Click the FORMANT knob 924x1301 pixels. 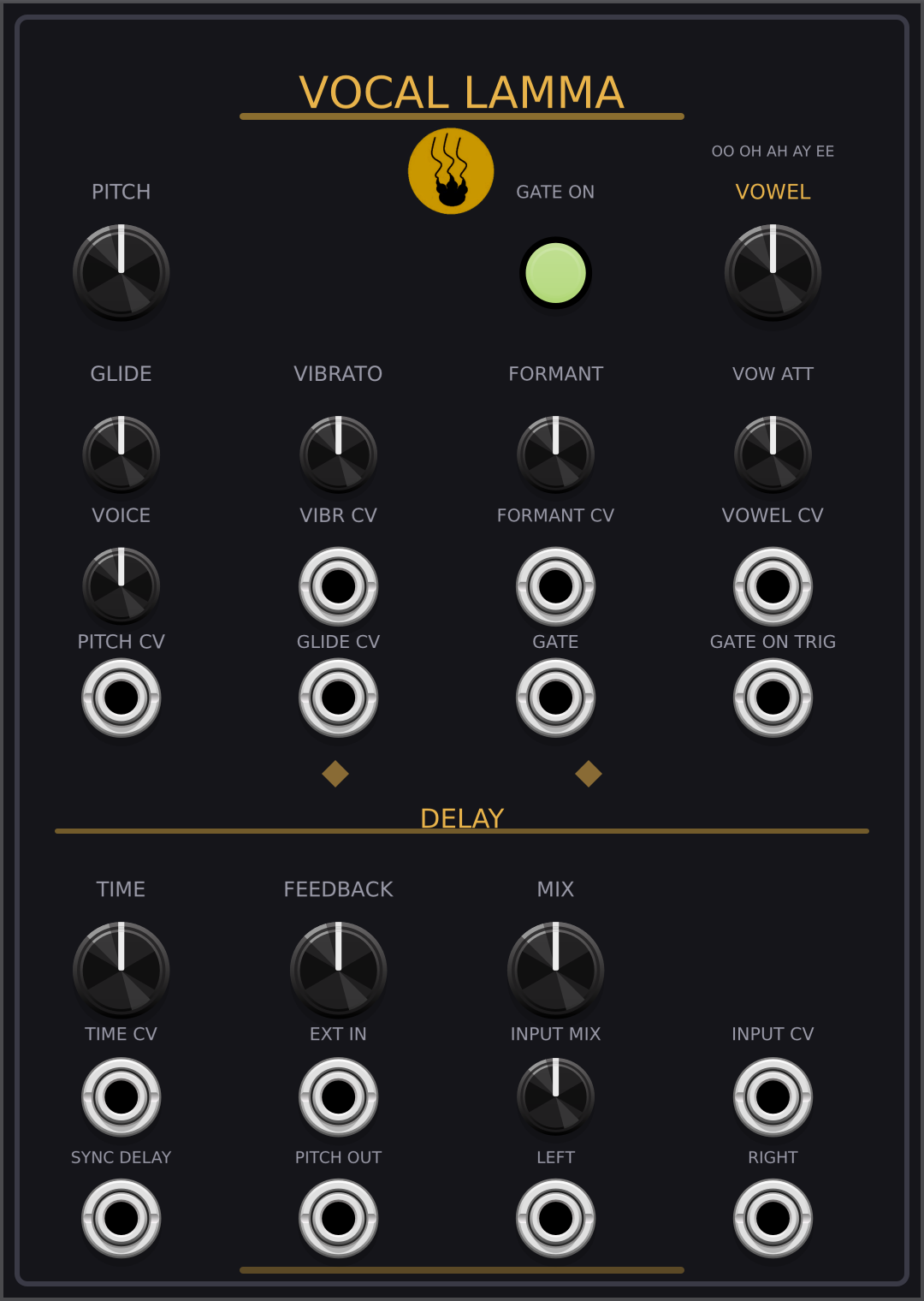click(x=556, y=454)
